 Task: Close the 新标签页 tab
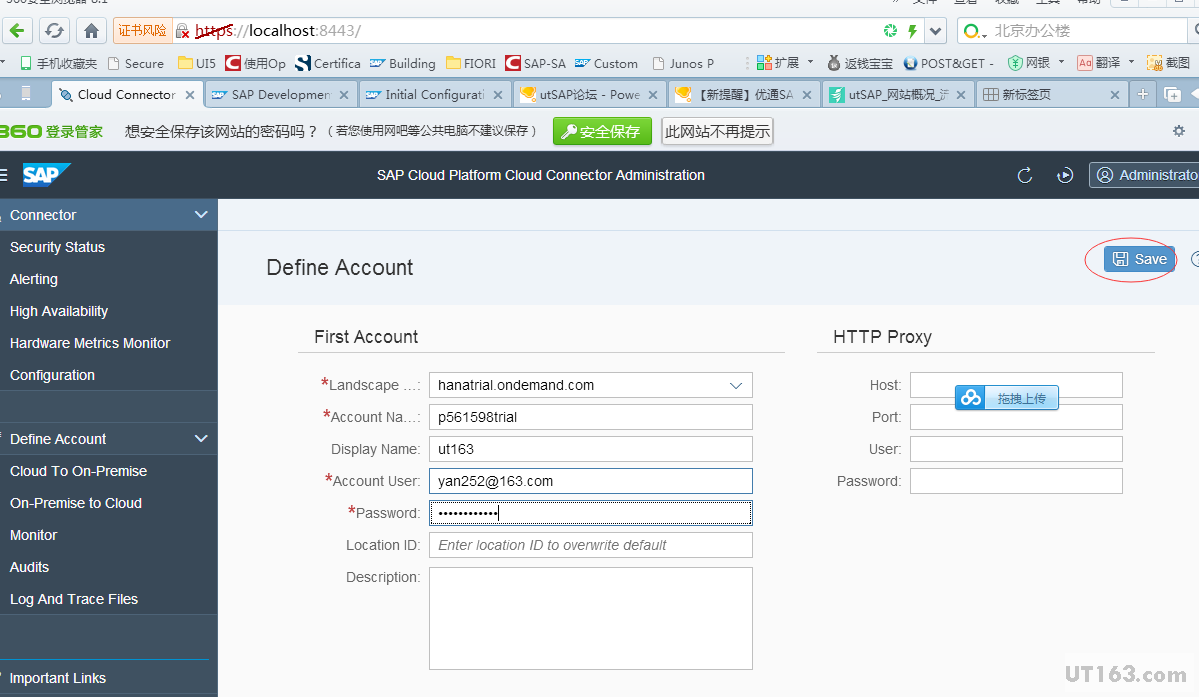(x=1115, y=95)
